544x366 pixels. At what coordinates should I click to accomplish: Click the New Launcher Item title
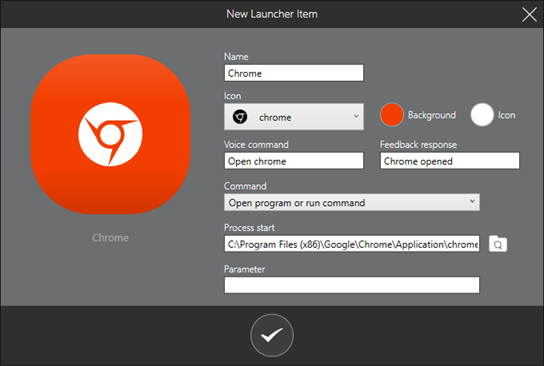click(272, 14)
